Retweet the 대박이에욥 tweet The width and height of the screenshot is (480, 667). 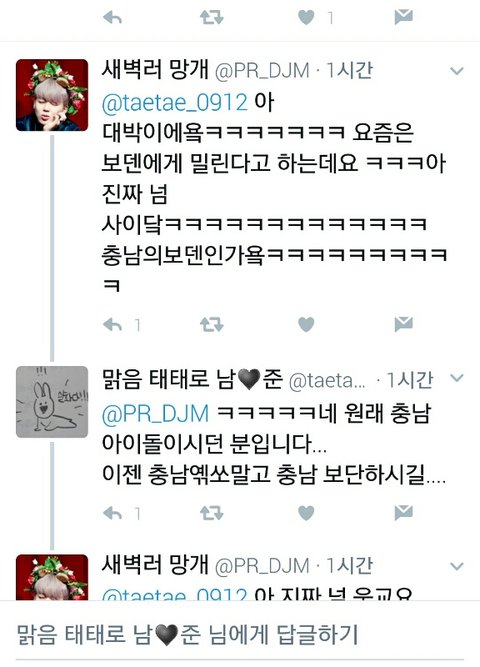(211, 325)
